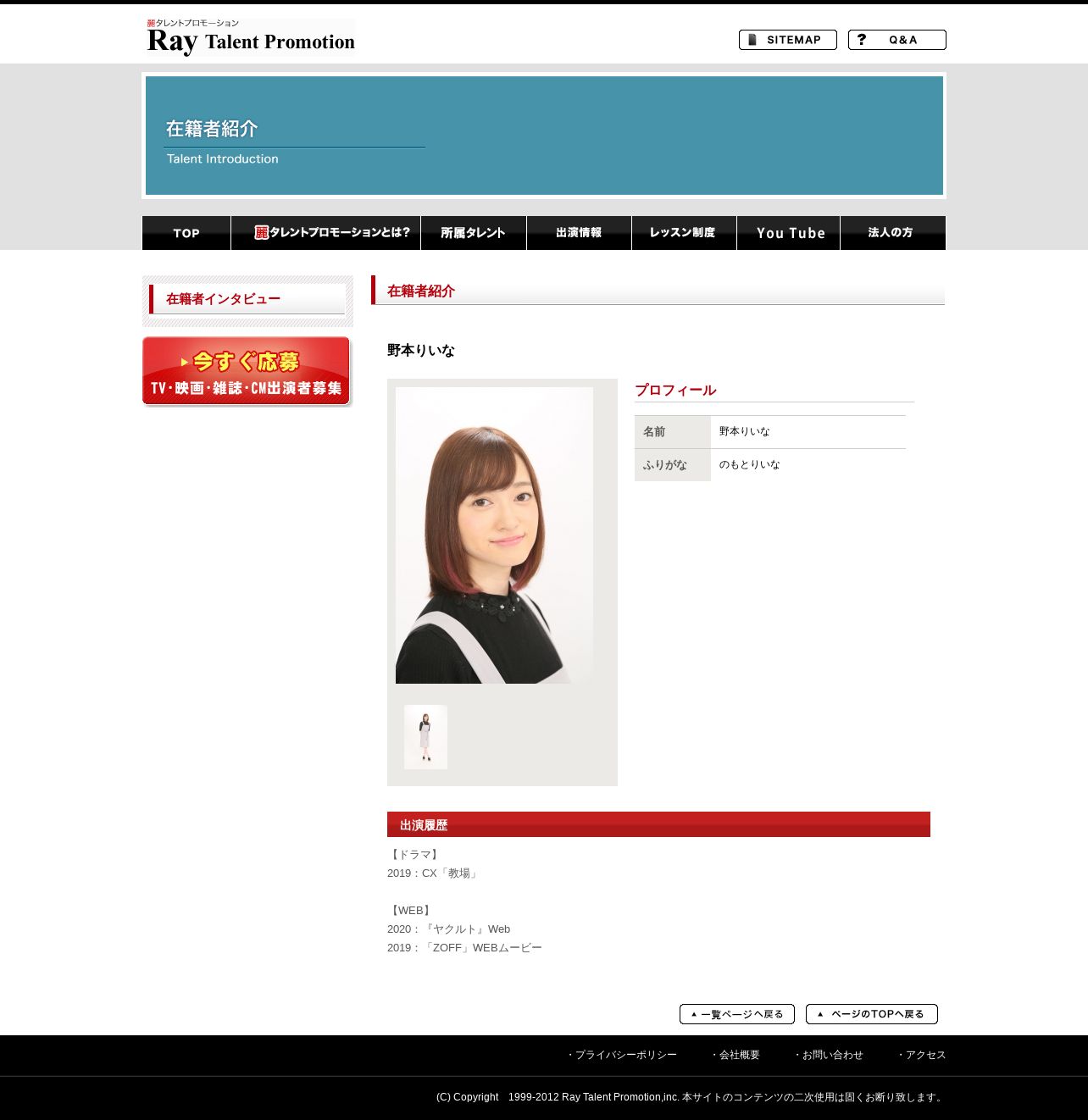Click the 【ドラマ】 category label
This screenshot has height=1120, width=1088.
click(414, 854)
